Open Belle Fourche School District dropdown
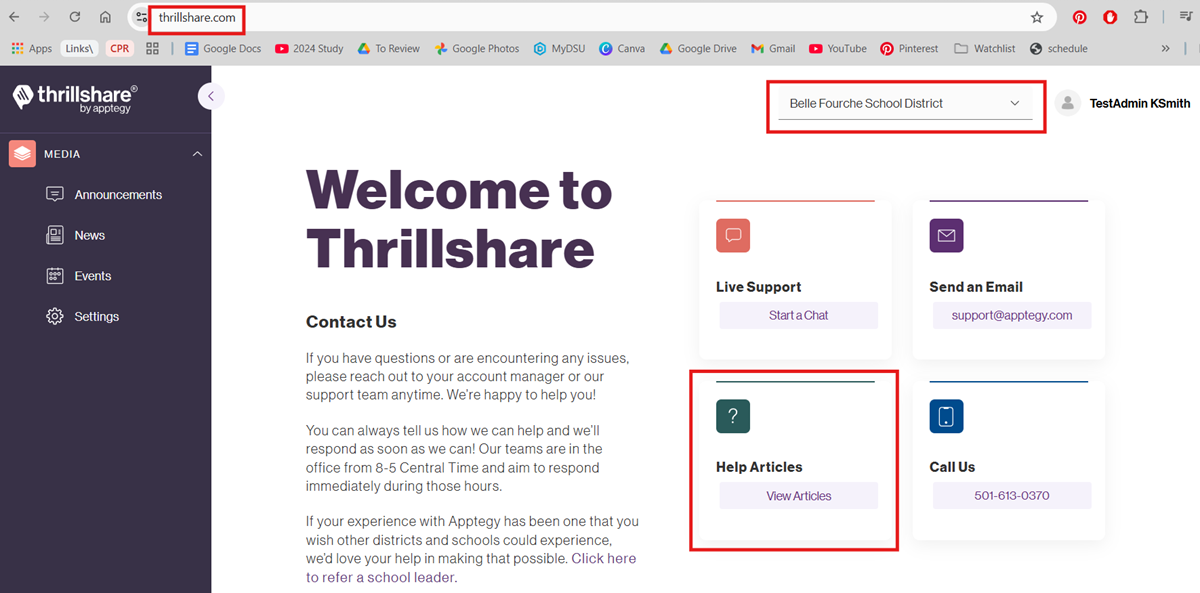 [905, 104]
